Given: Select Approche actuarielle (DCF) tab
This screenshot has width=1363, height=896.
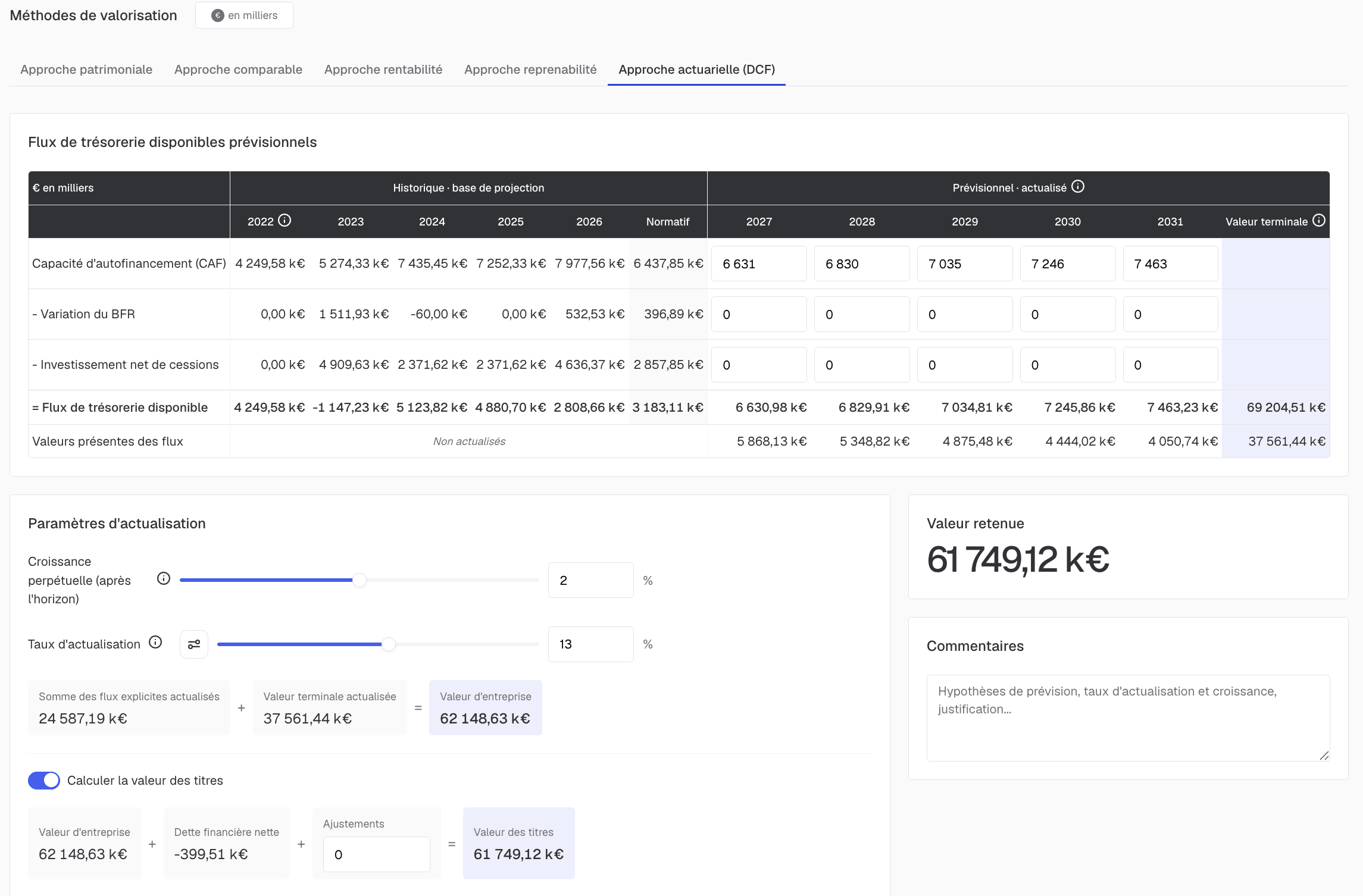Looking at the screenshot, I should click(x=696, y=70).
